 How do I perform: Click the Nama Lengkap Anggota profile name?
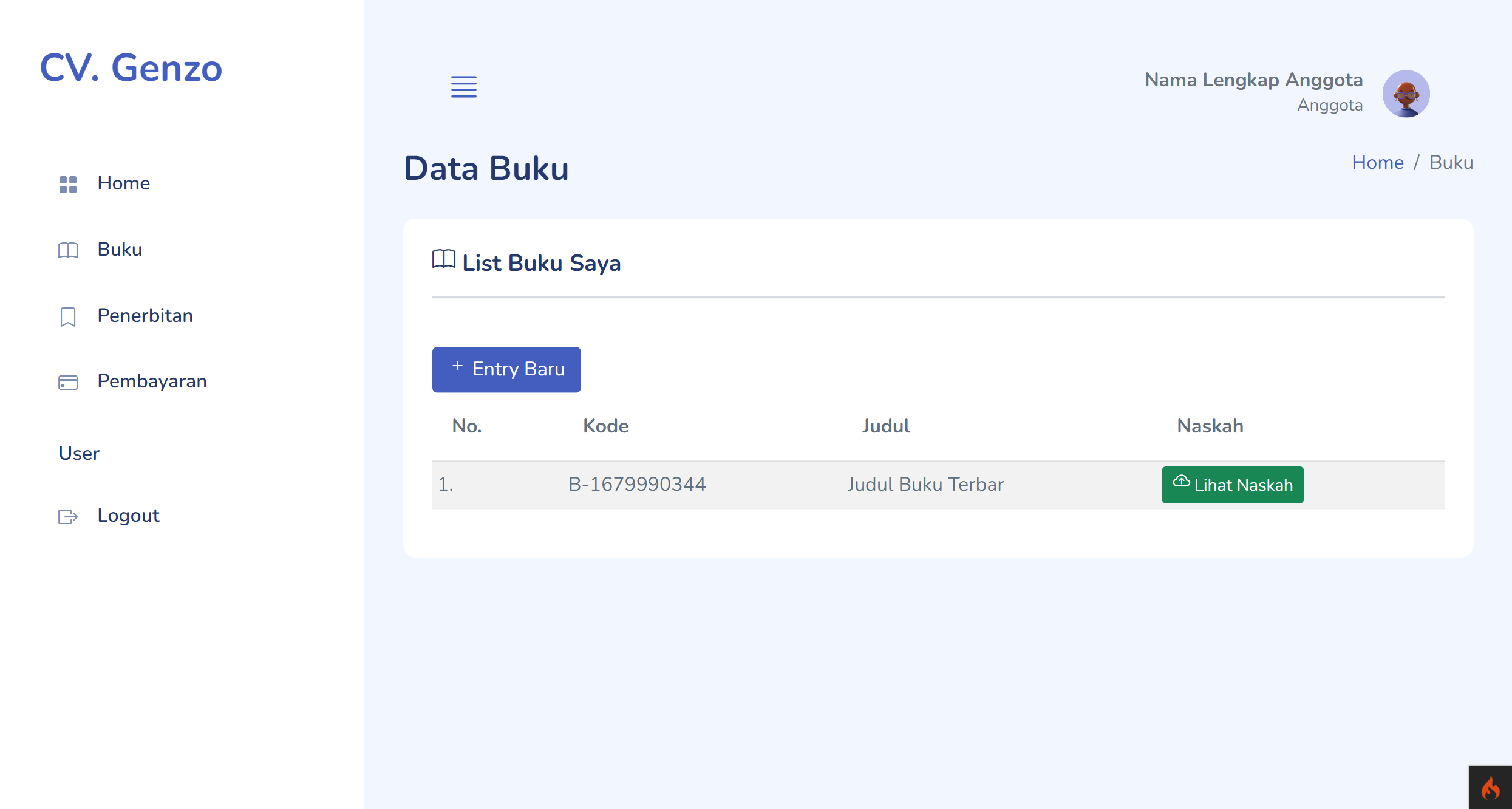(1253, 80)
